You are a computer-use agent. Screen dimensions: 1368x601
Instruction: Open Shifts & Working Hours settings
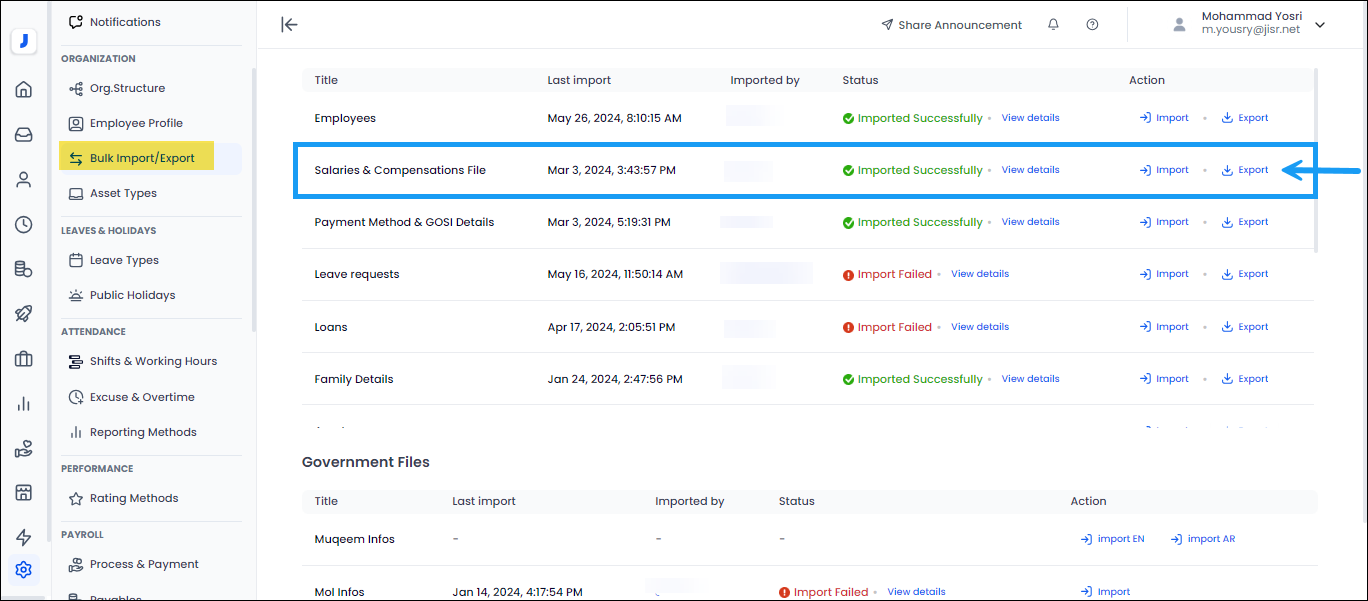153,361
